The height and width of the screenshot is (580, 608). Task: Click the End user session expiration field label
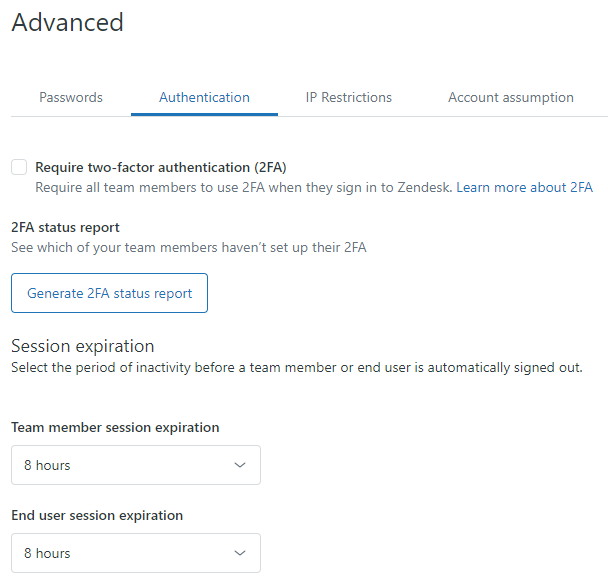coord(97,515)
